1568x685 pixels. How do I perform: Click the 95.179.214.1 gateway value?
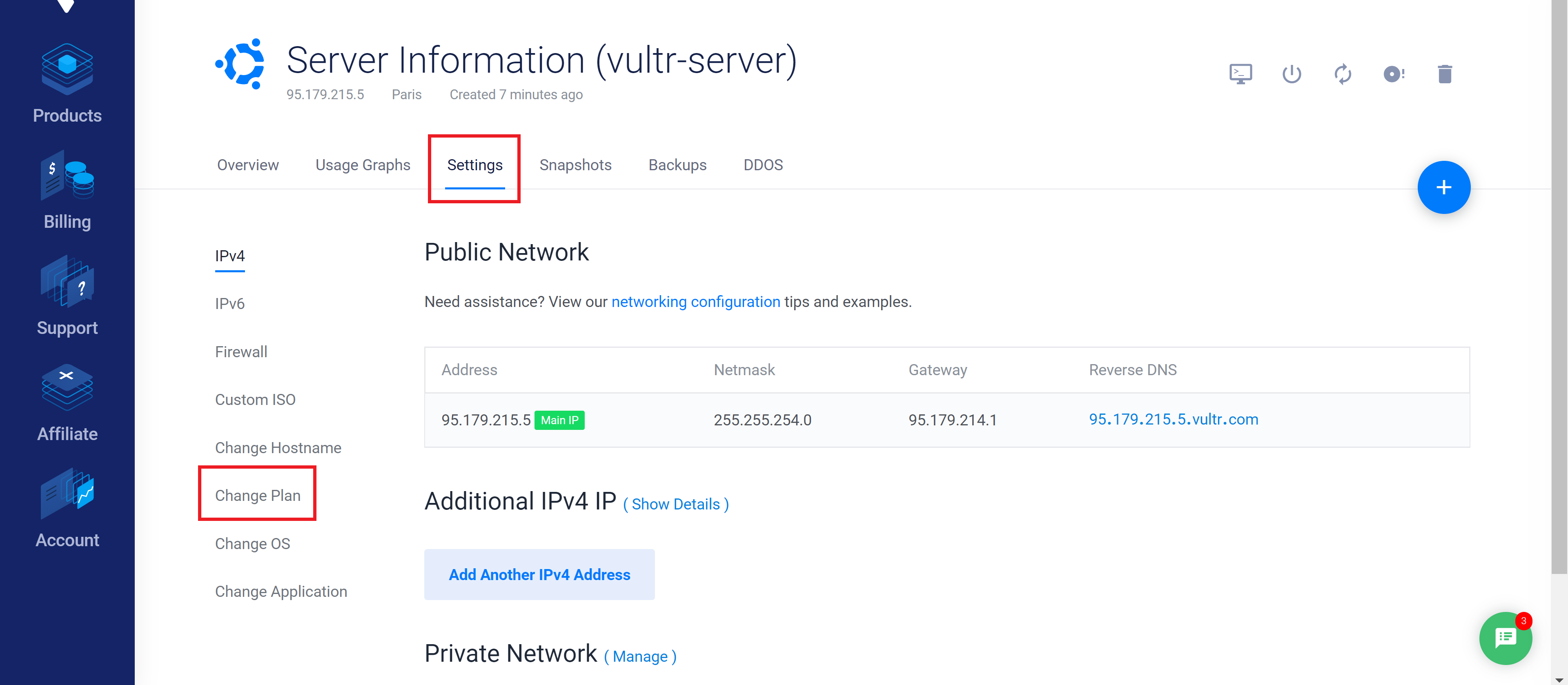[953, 420]
